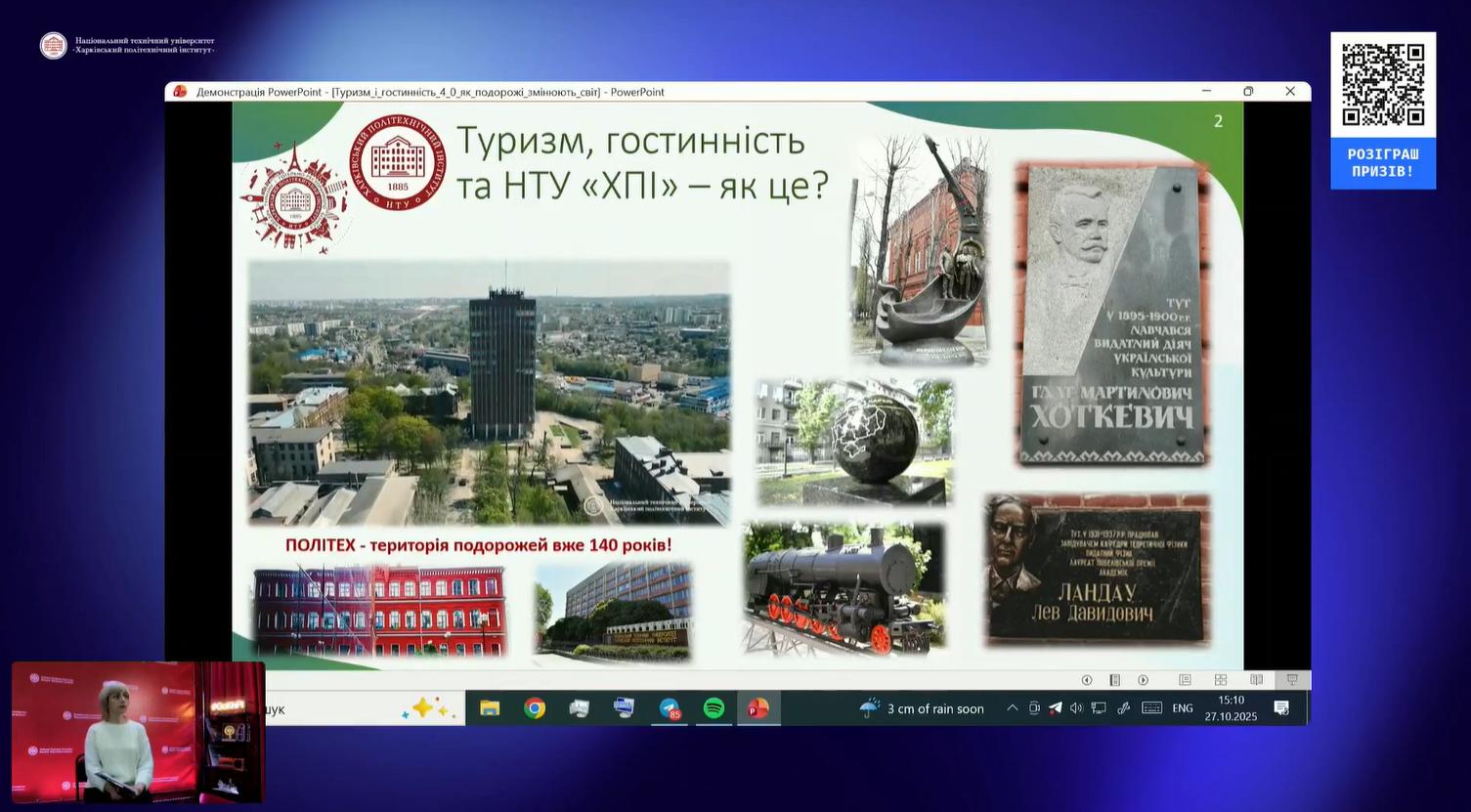The height and width of the screenshot is (812, 1471).
Task: Show hidden system tray icons
Action: (1012, 708)
